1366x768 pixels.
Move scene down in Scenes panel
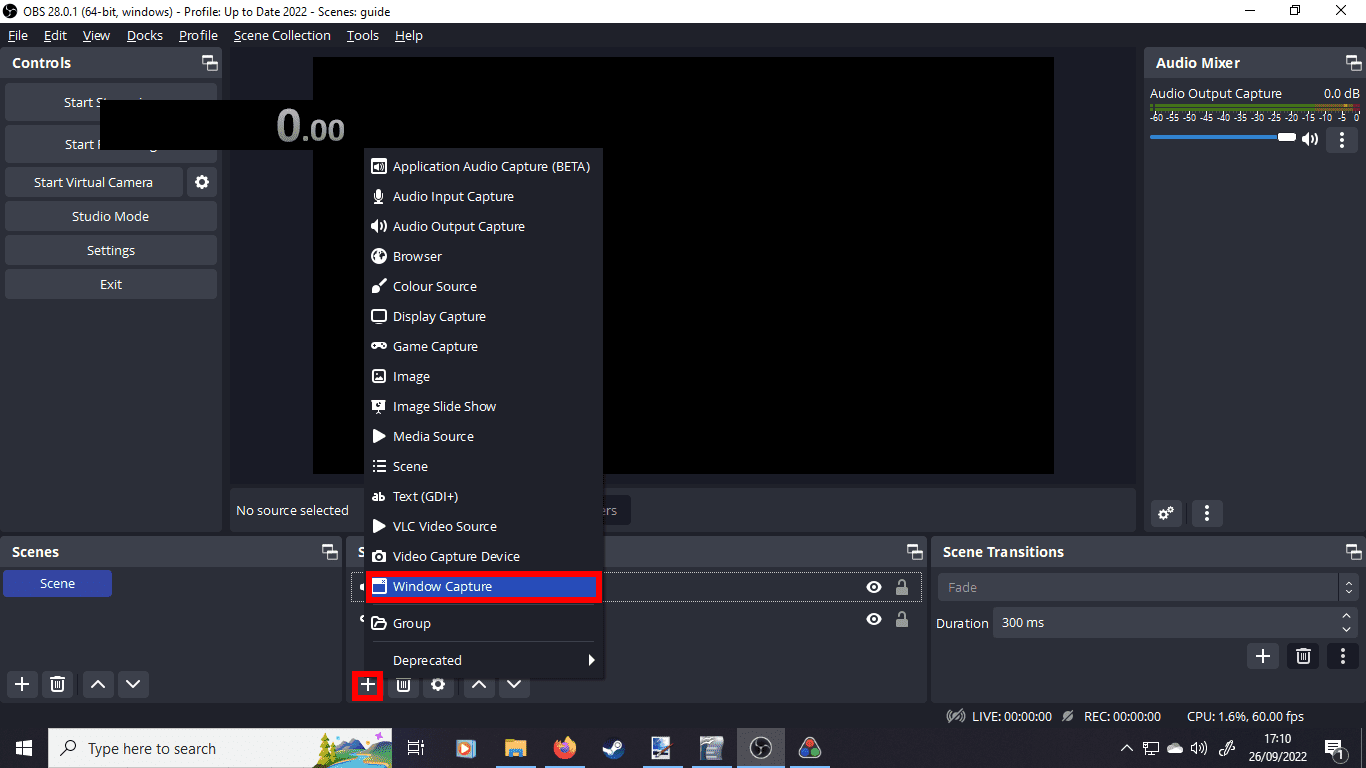coord(133,684)
